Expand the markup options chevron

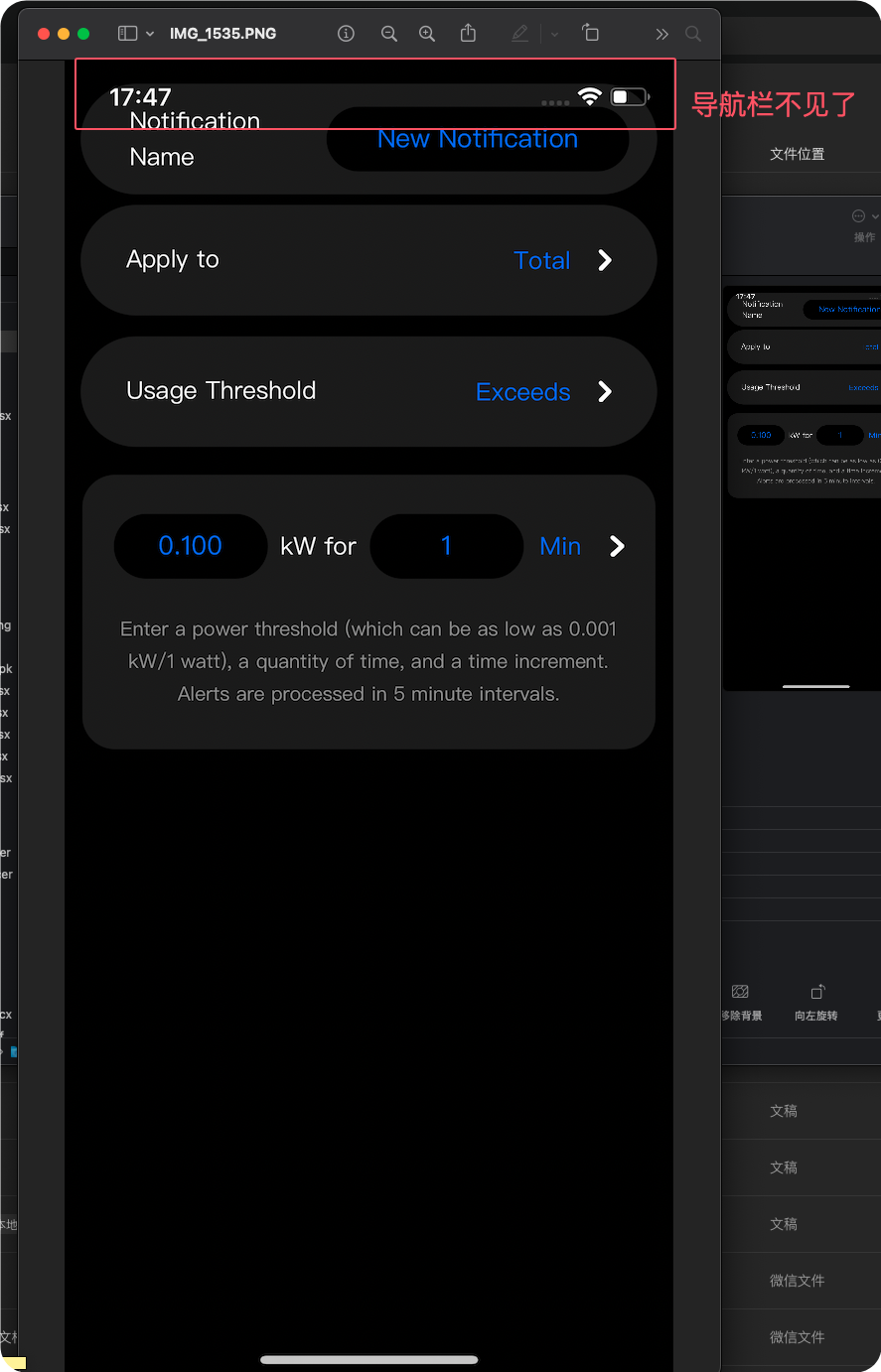[x=554, y=34]
